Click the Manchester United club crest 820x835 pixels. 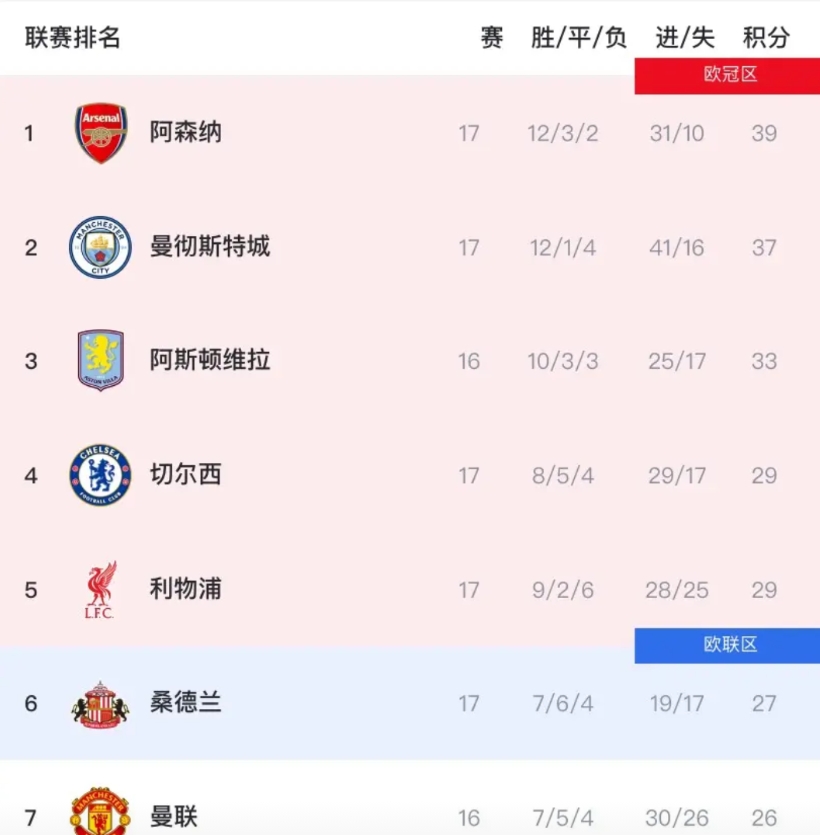[x=100, y=812]
